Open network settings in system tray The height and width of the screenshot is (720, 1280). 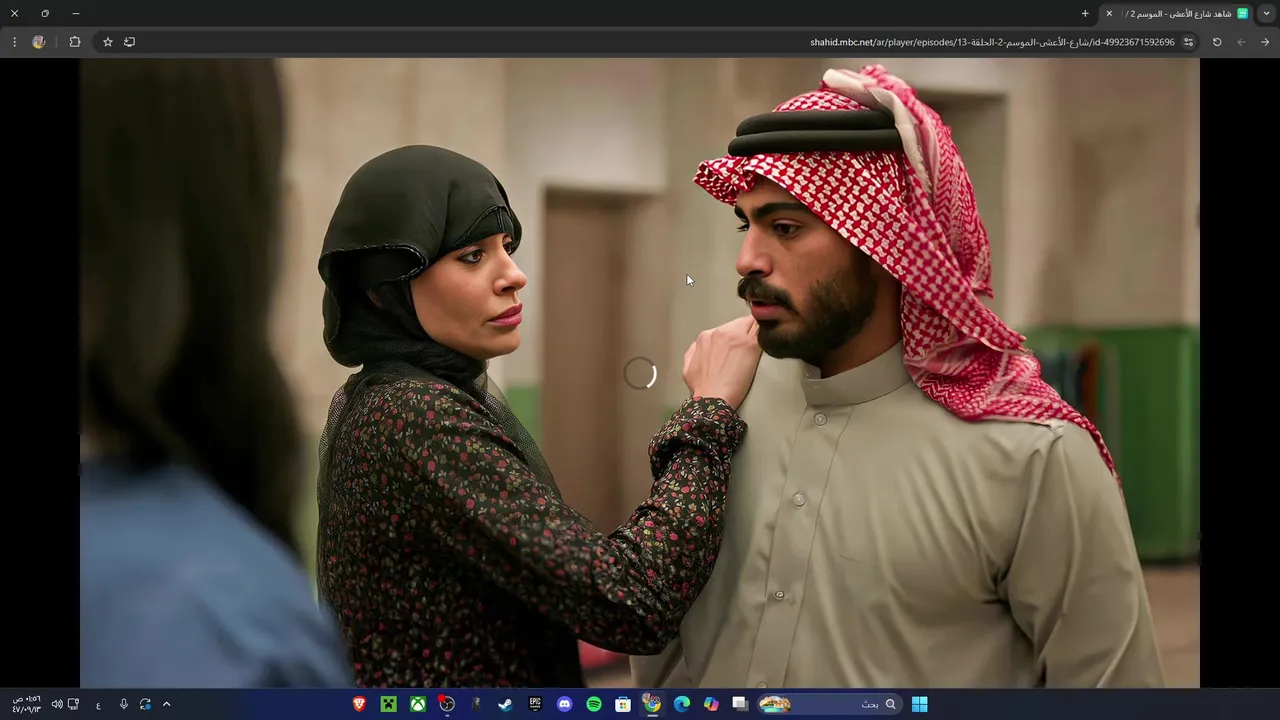point(73,704)
